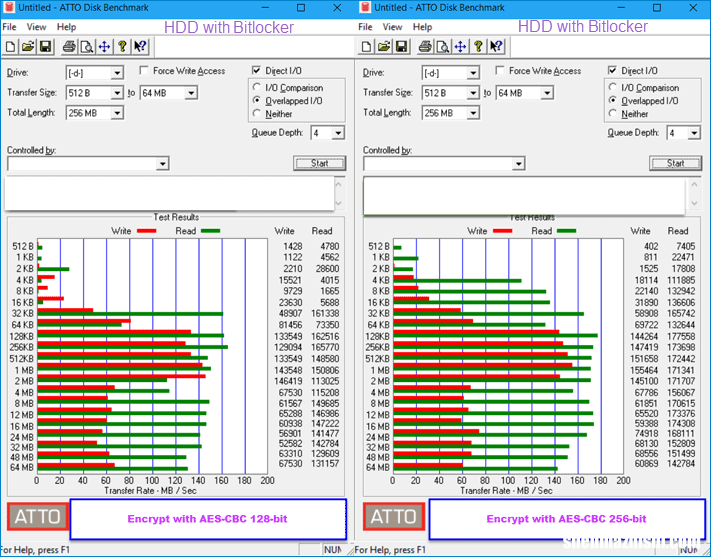Viewport: 711px width, 557px height.
Task: Click Print Preview icon in right ATTO window
Action: coord(443,46)
